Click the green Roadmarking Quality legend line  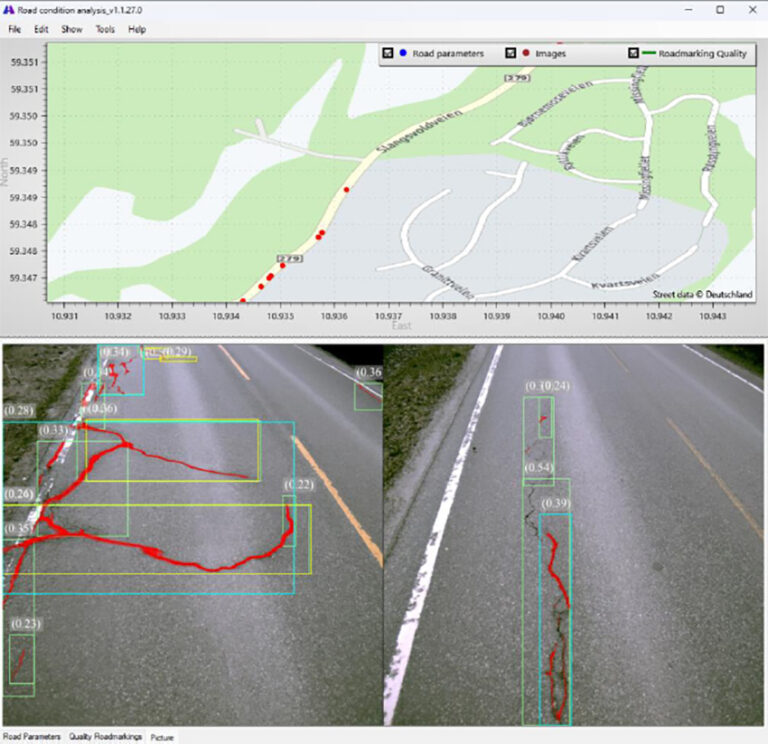pyautogui.click(x=651, y=53)
